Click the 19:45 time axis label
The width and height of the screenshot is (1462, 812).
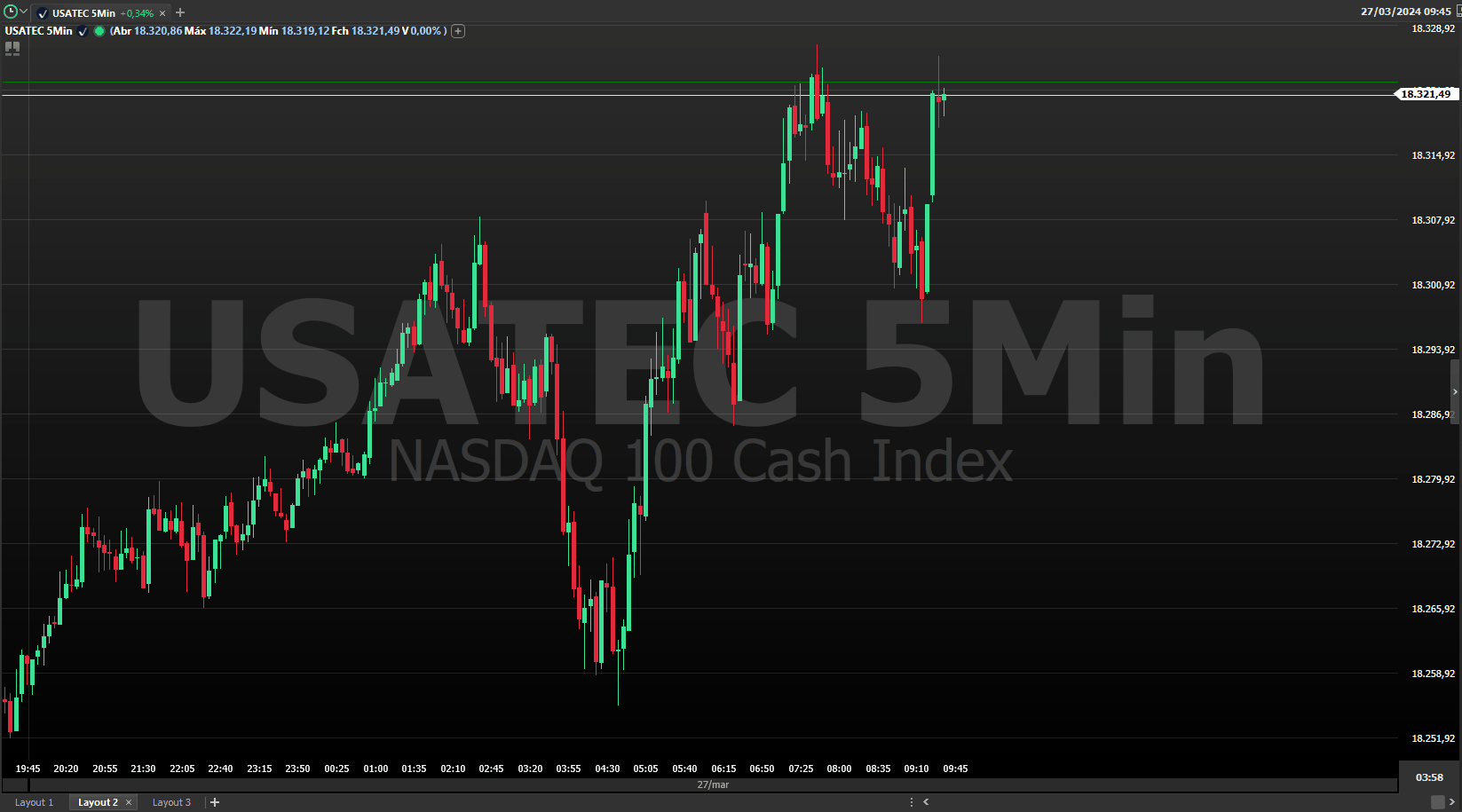[28, 769]
